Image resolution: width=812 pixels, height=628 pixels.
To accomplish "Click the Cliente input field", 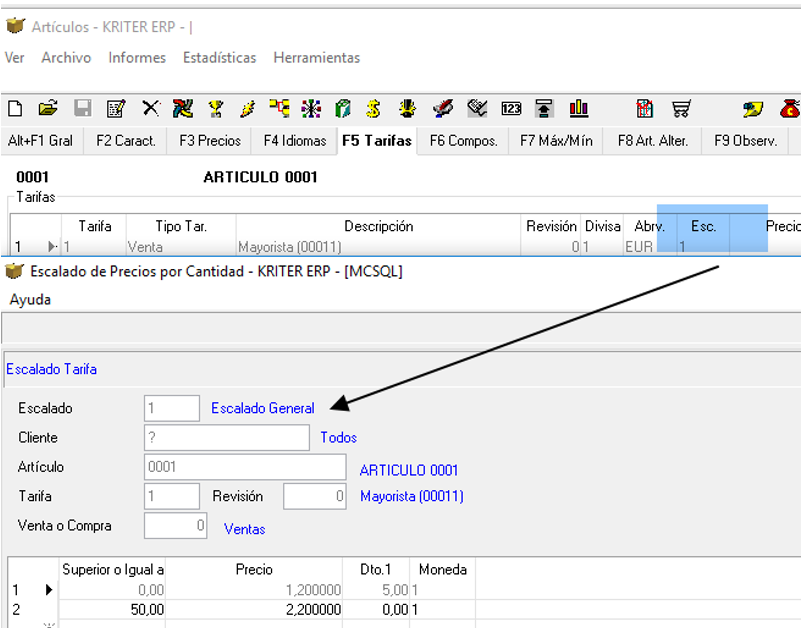I will pos(227,438).
